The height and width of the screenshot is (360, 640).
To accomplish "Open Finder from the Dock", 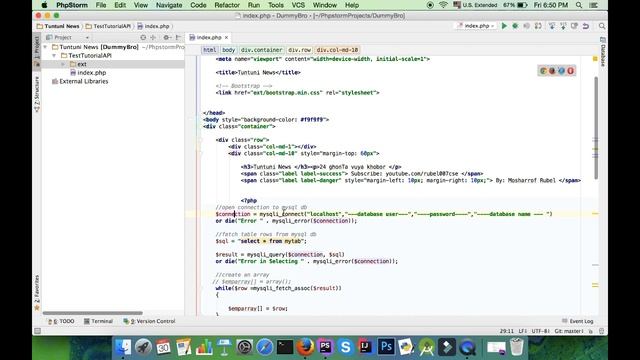I will pyautogui.click(x=122, y=347).
